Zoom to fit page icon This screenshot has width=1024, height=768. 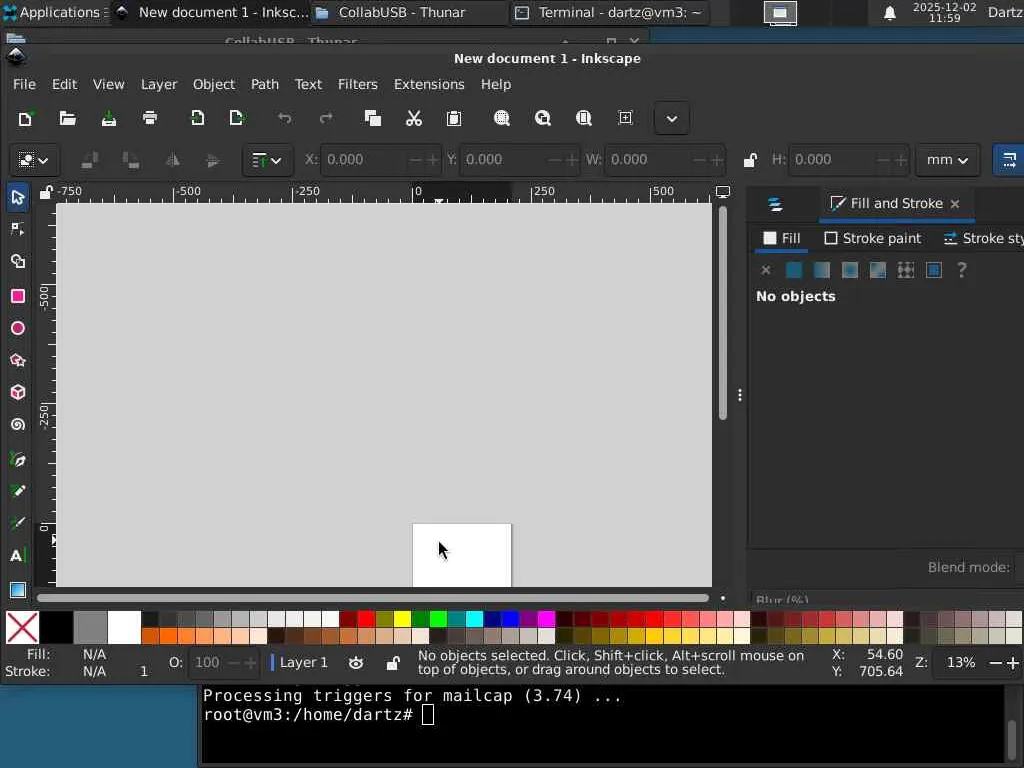(584, 118)
